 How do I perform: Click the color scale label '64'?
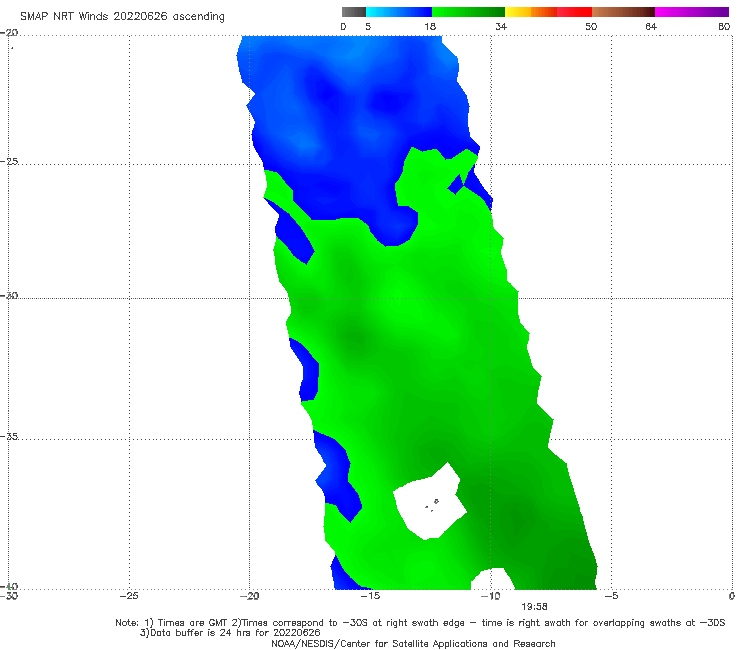point(651,26)
